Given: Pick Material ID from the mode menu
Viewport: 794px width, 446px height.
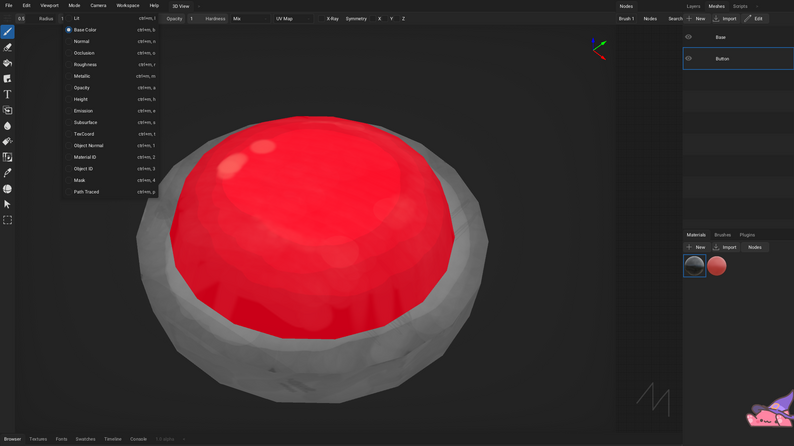Looking at the screenshot, I should point(110,157).
